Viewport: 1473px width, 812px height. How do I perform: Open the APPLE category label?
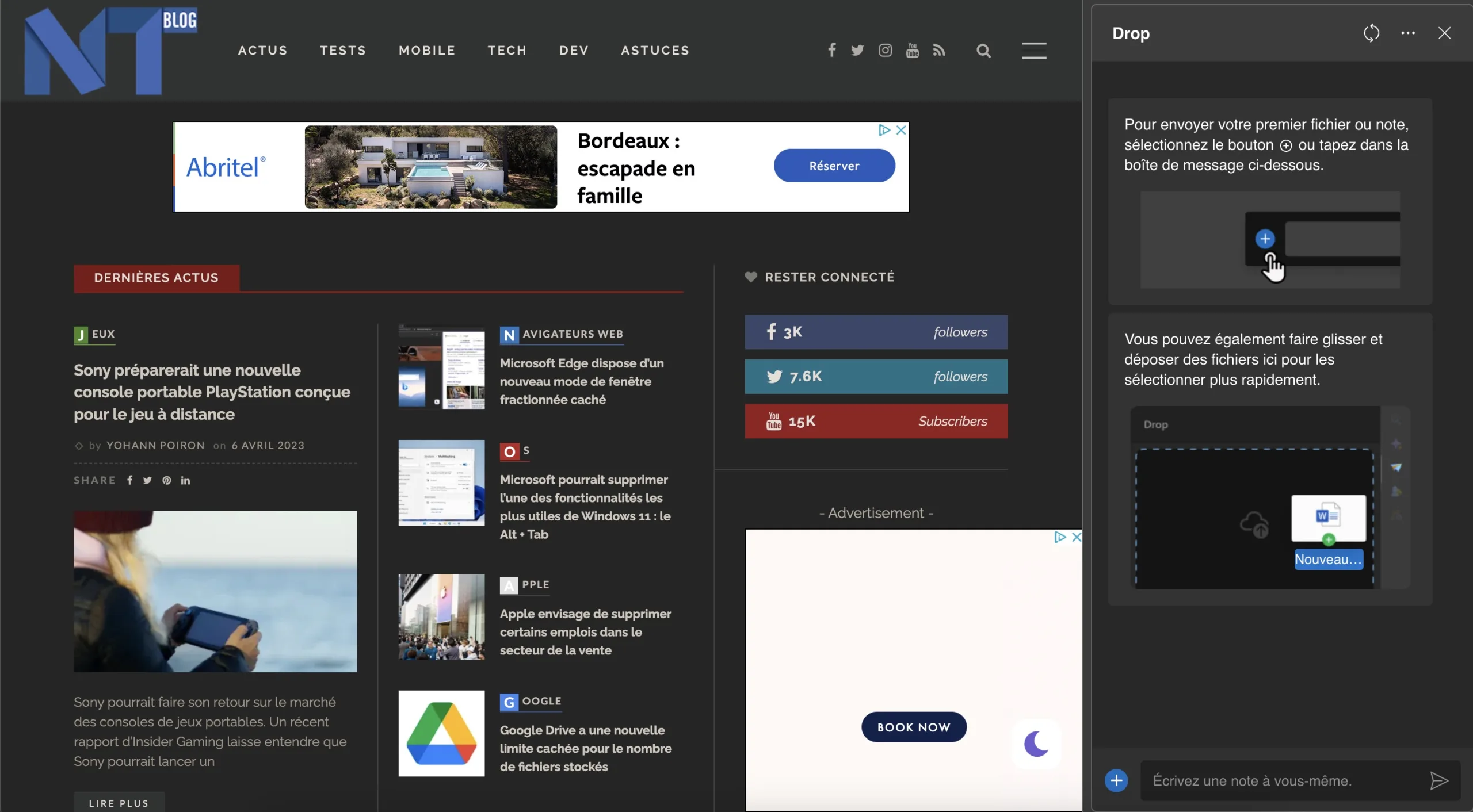525,585
